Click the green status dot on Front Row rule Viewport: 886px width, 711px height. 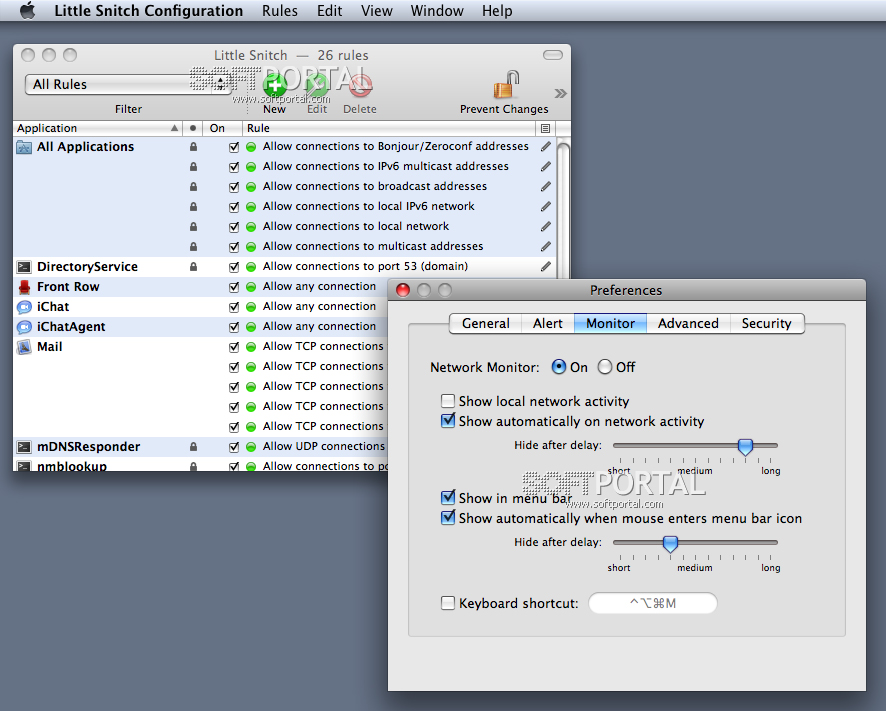(x=251, y=287)
